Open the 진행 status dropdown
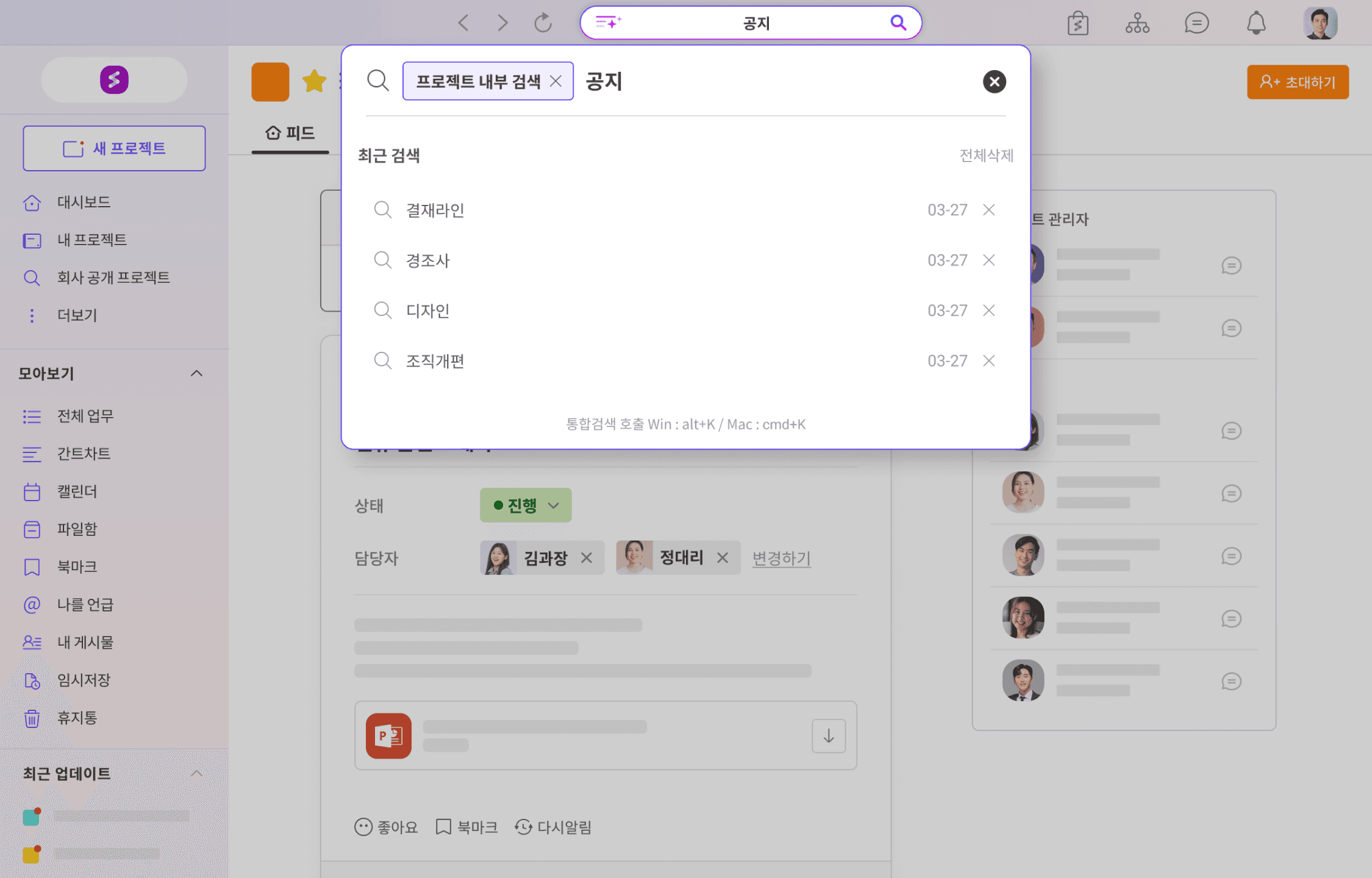This screenshot has height=878, width=1372. (526, 505)
